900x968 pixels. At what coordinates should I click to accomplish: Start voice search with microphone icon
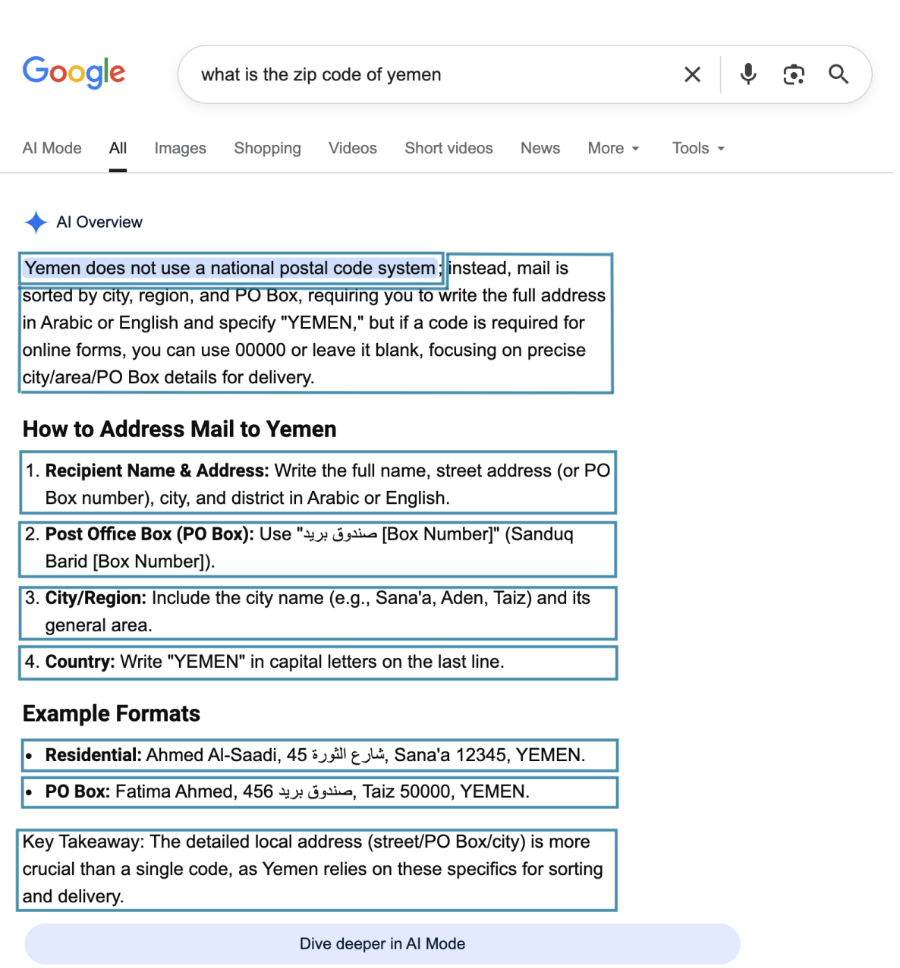tap(748, 75)
